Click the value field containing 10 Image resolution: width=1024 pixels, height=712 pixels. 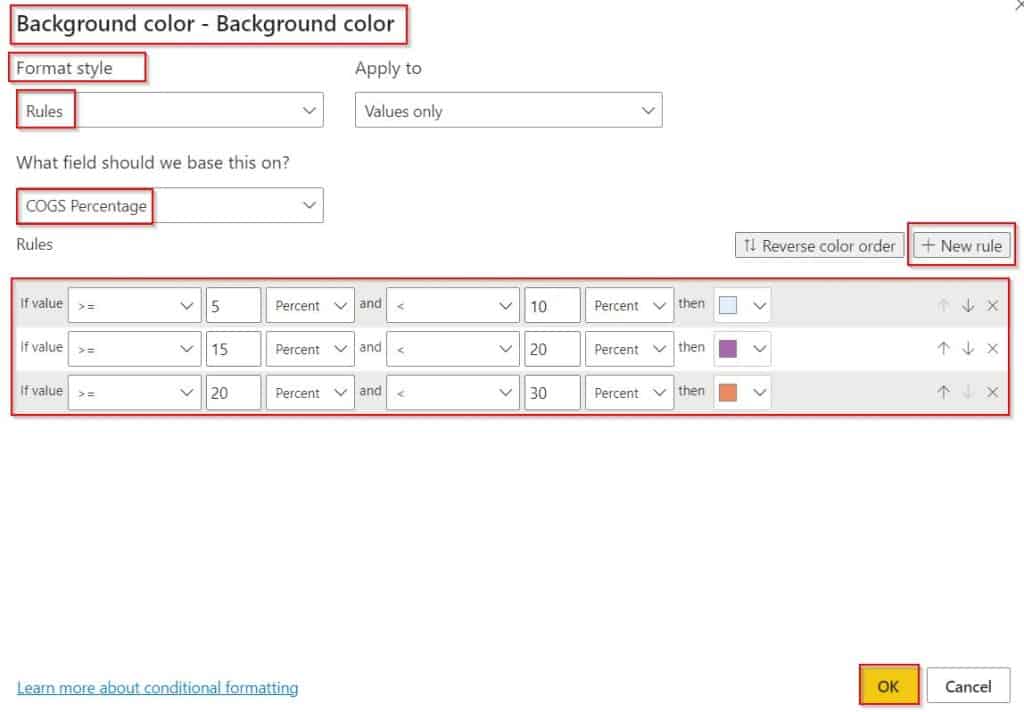(x=552, y=305)
